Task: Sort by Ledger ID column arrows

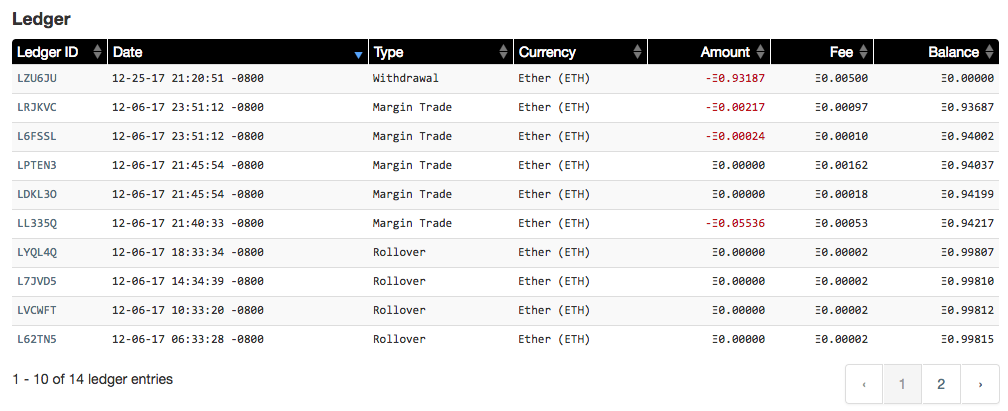Action: [97, 52]
